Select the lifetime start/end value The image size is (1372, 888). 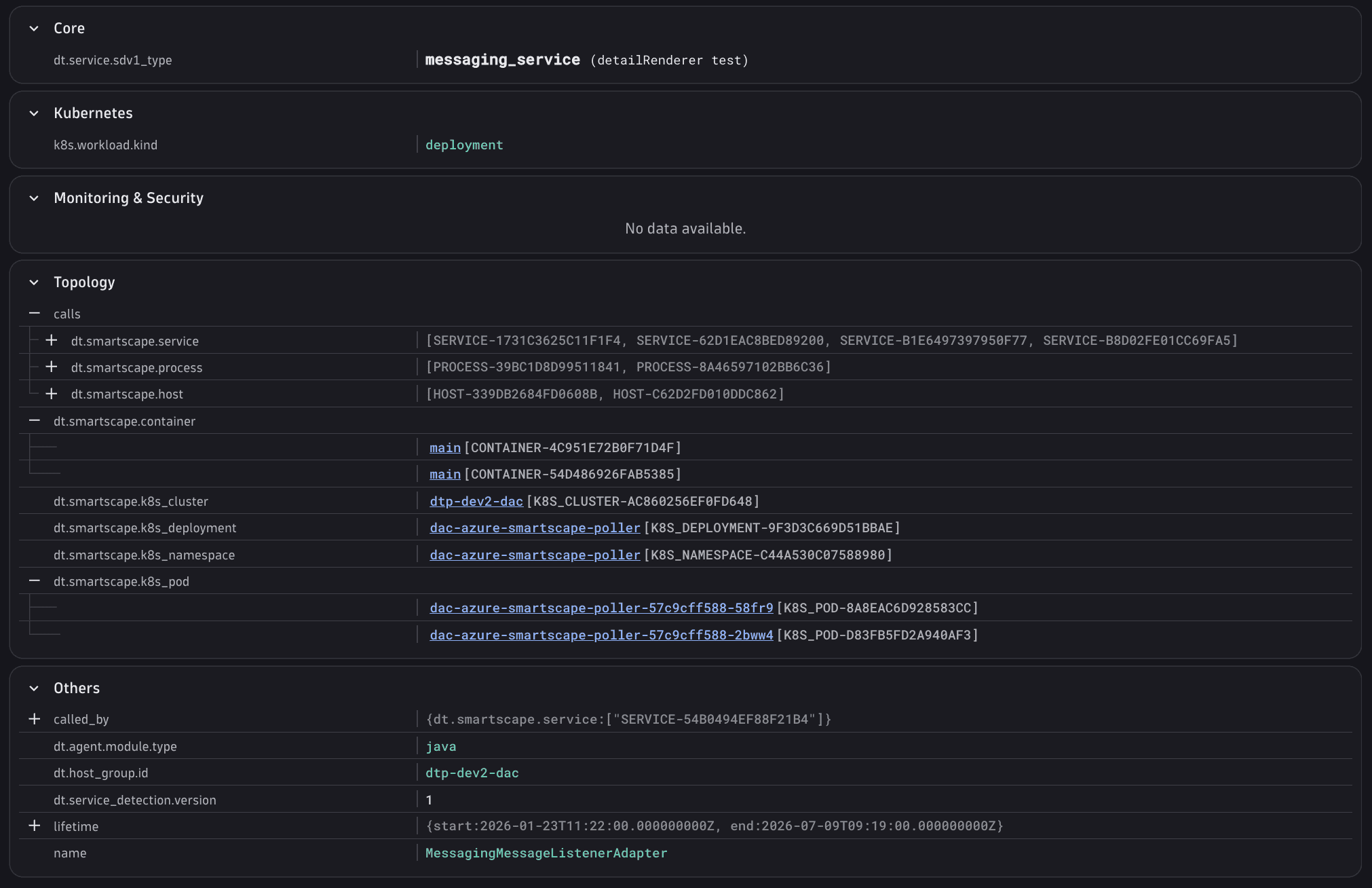714,826
